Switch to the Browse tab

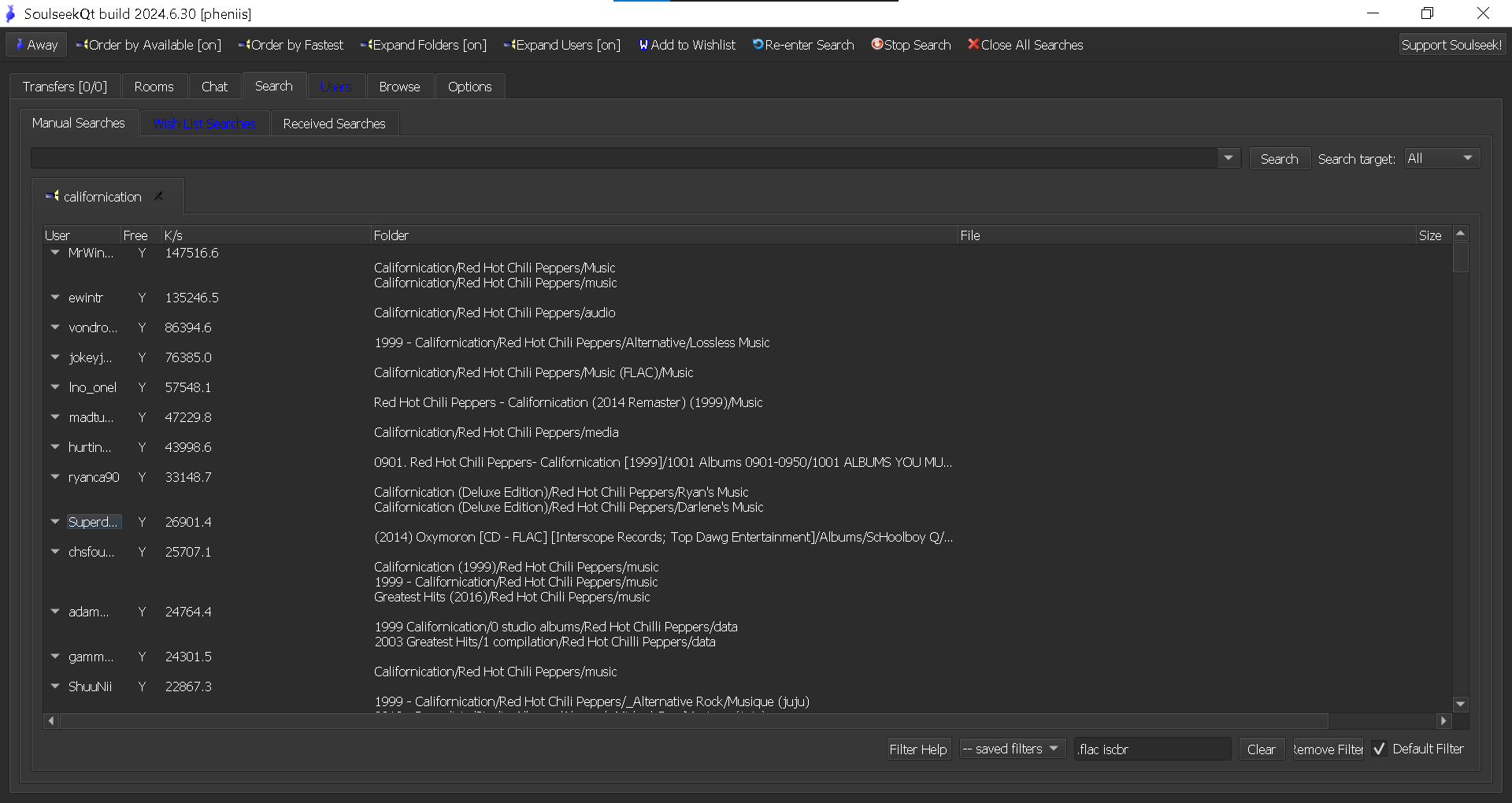[399, 87]
